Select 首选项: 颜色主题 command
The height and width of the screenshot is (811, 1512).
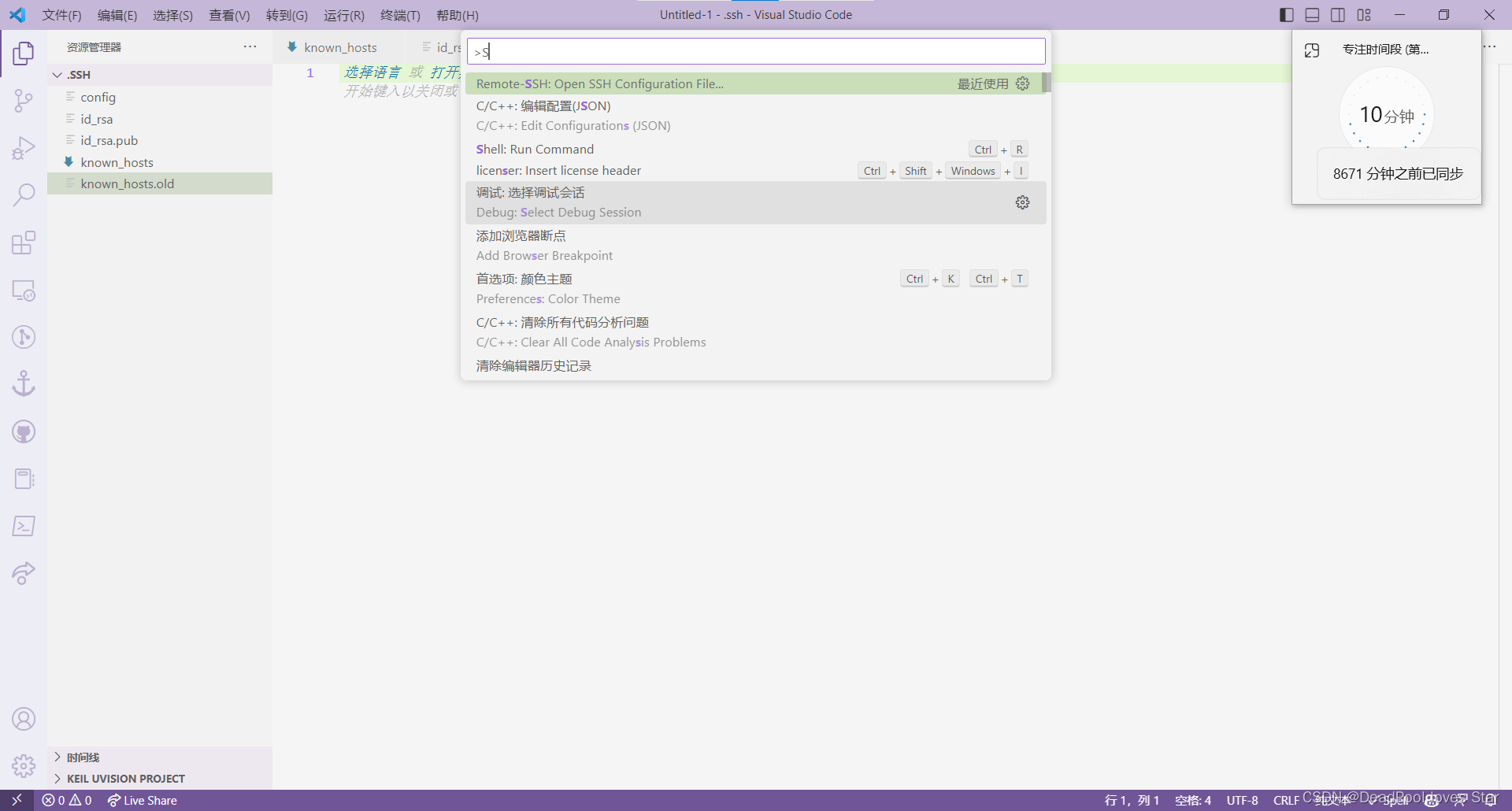[756, 289]
